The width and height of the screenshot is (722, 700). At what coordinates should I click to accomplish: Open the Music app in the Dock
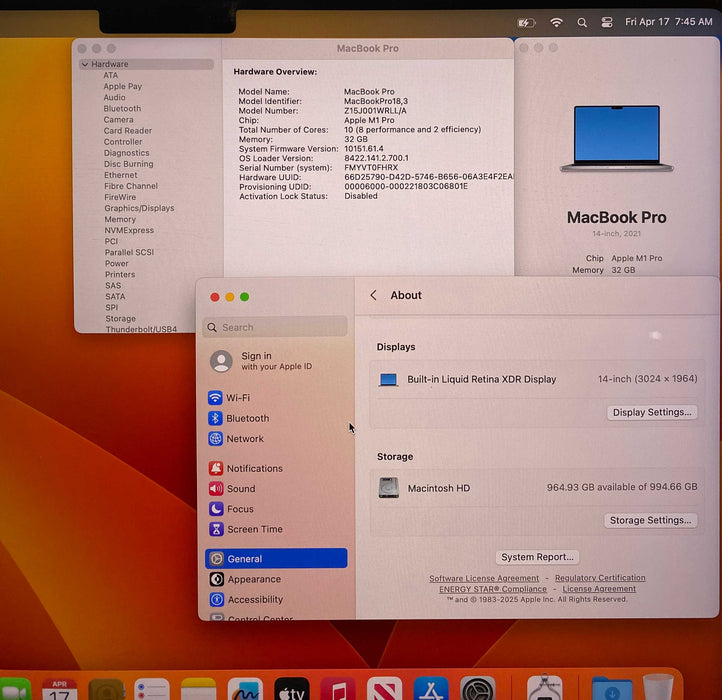click(338, 689)
